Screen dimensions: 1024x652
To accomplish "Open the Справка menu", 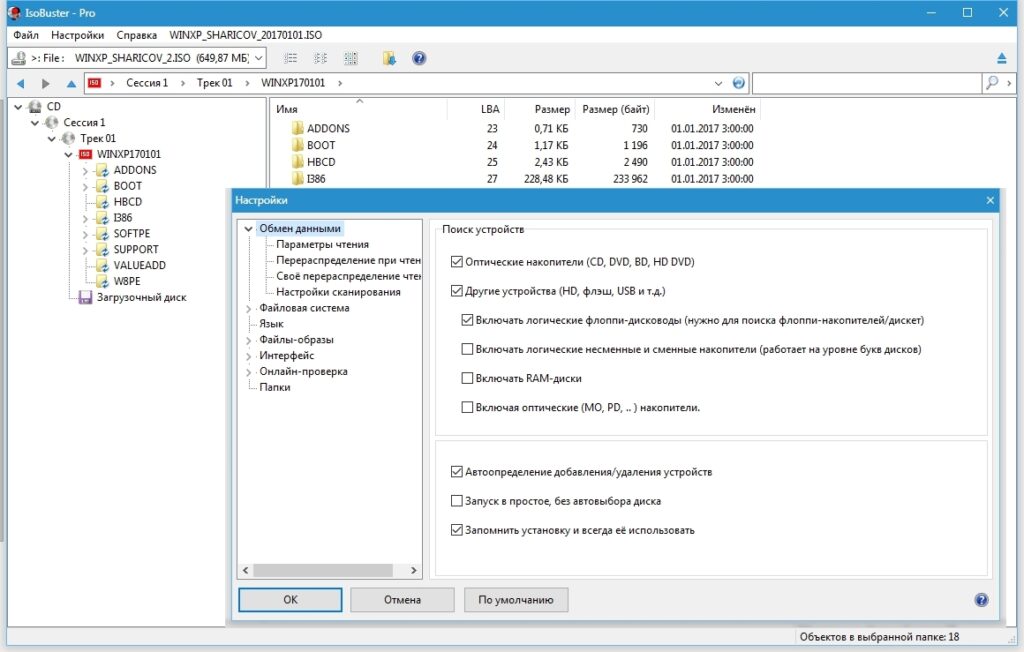I will pyautogui.click(x=136, y=35).
